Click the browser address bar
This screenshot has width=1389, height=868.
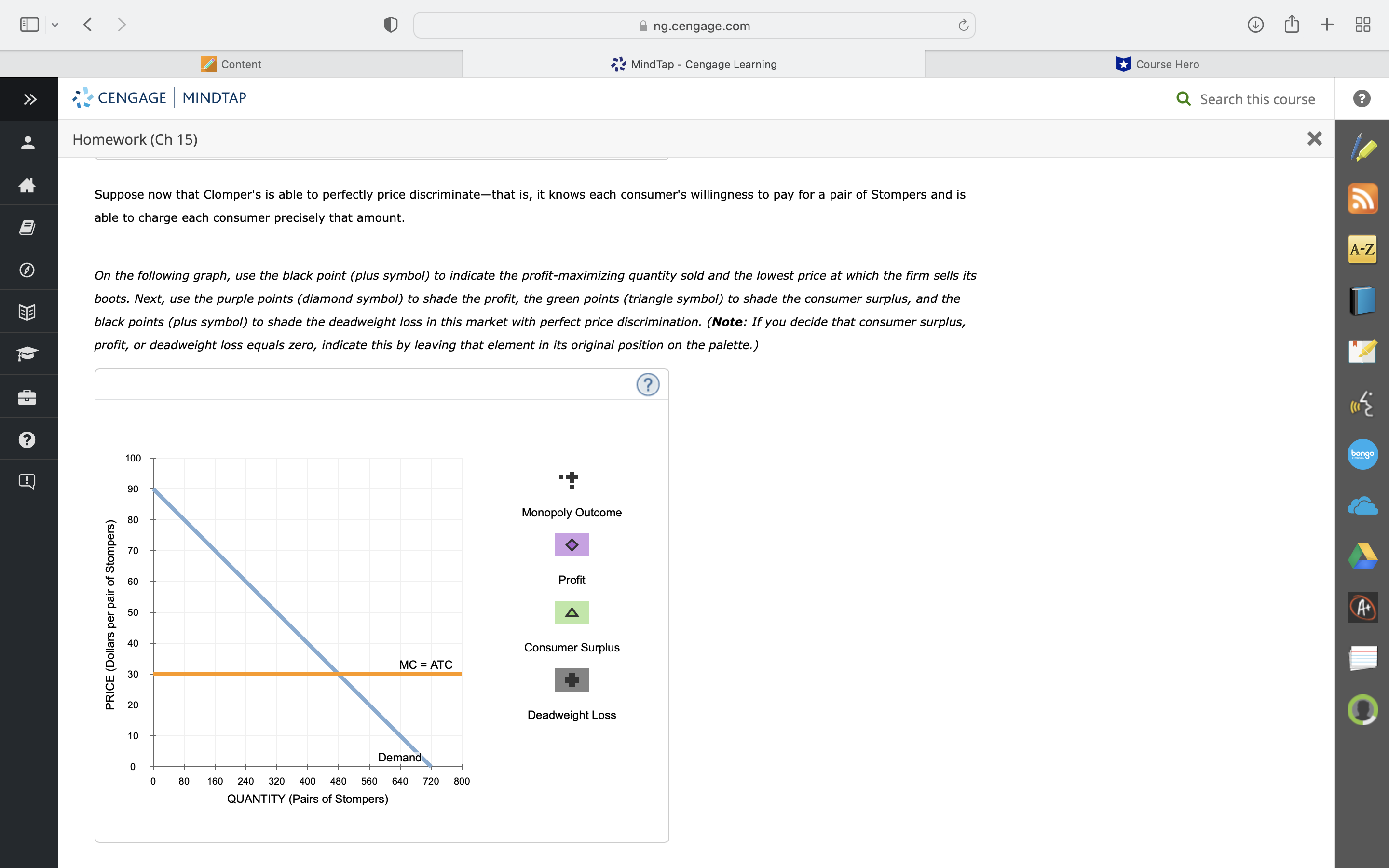point(694,25)
